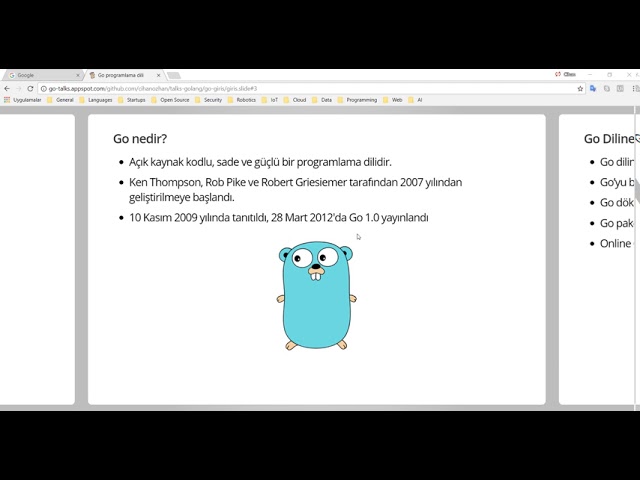Open the Cloud bookmarks folder
This screenshot has width=640, height=480.
point(295,100)
